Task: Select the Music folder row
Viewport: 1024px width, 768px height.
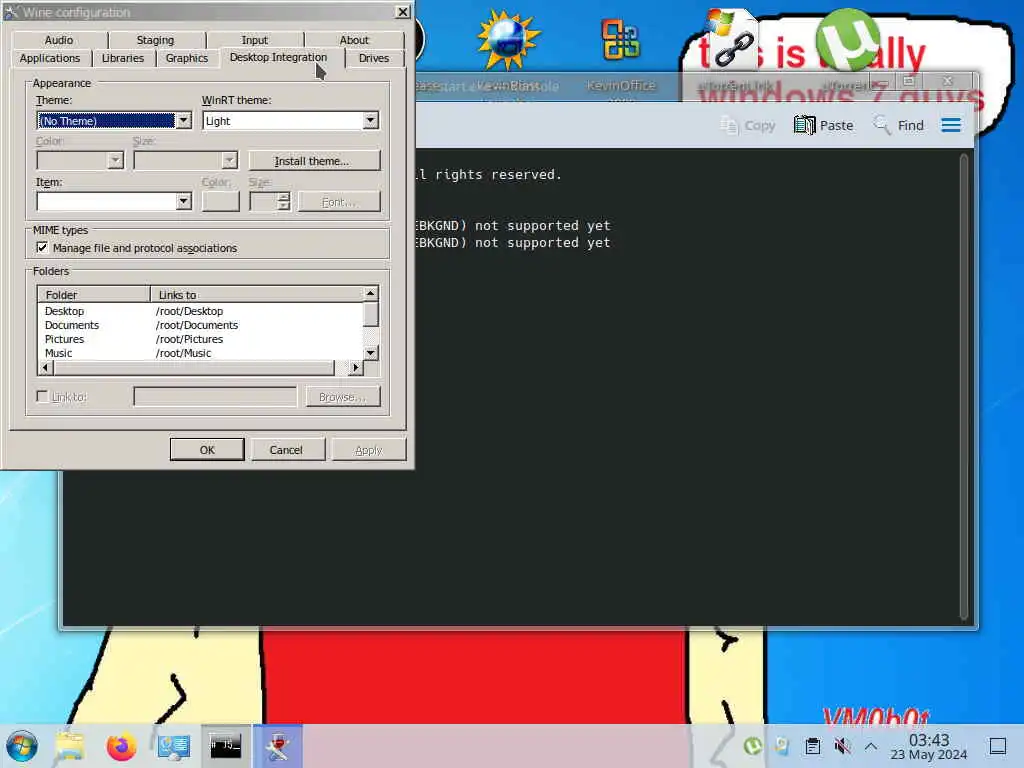Action: point(200,353)
